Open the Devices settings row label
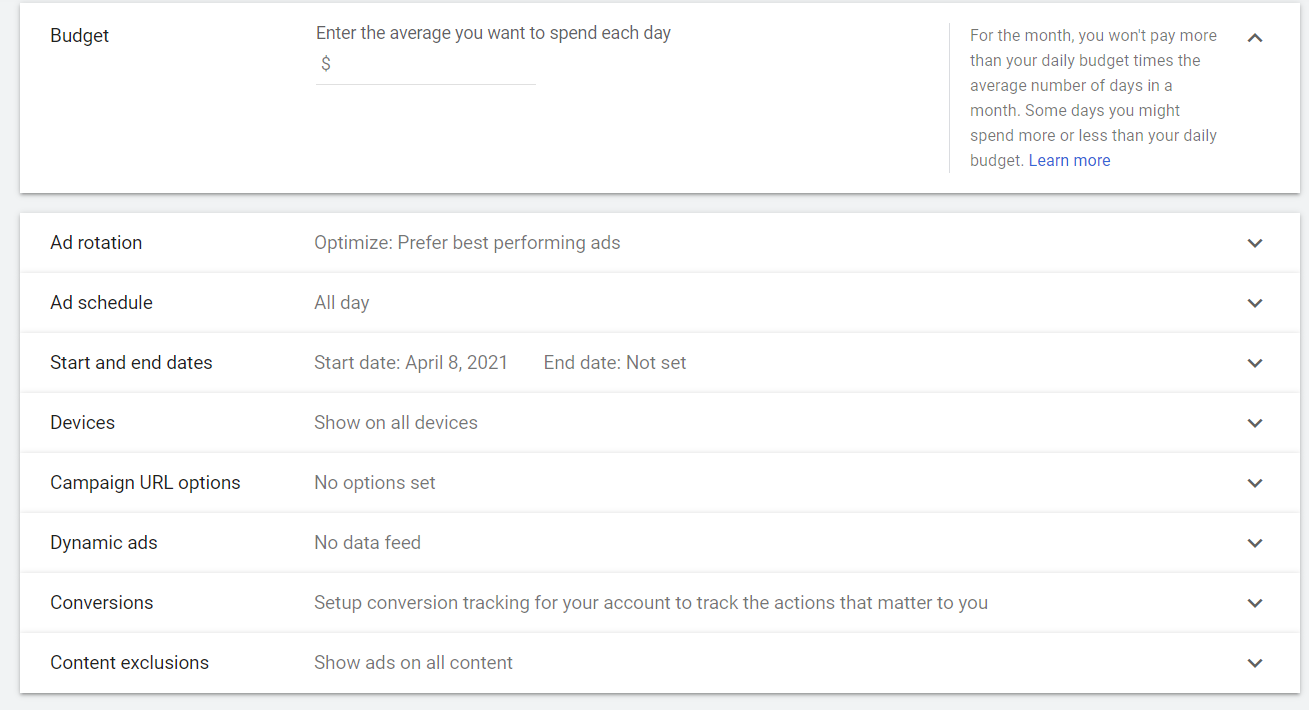The width and height of the screenshot is (1309, 710). click(82, 423)
